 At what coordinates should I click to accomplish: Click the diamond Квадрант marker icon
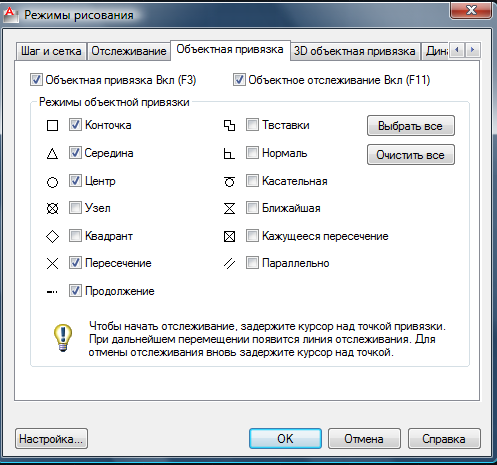pyautogui.click(x=52, y=237)
